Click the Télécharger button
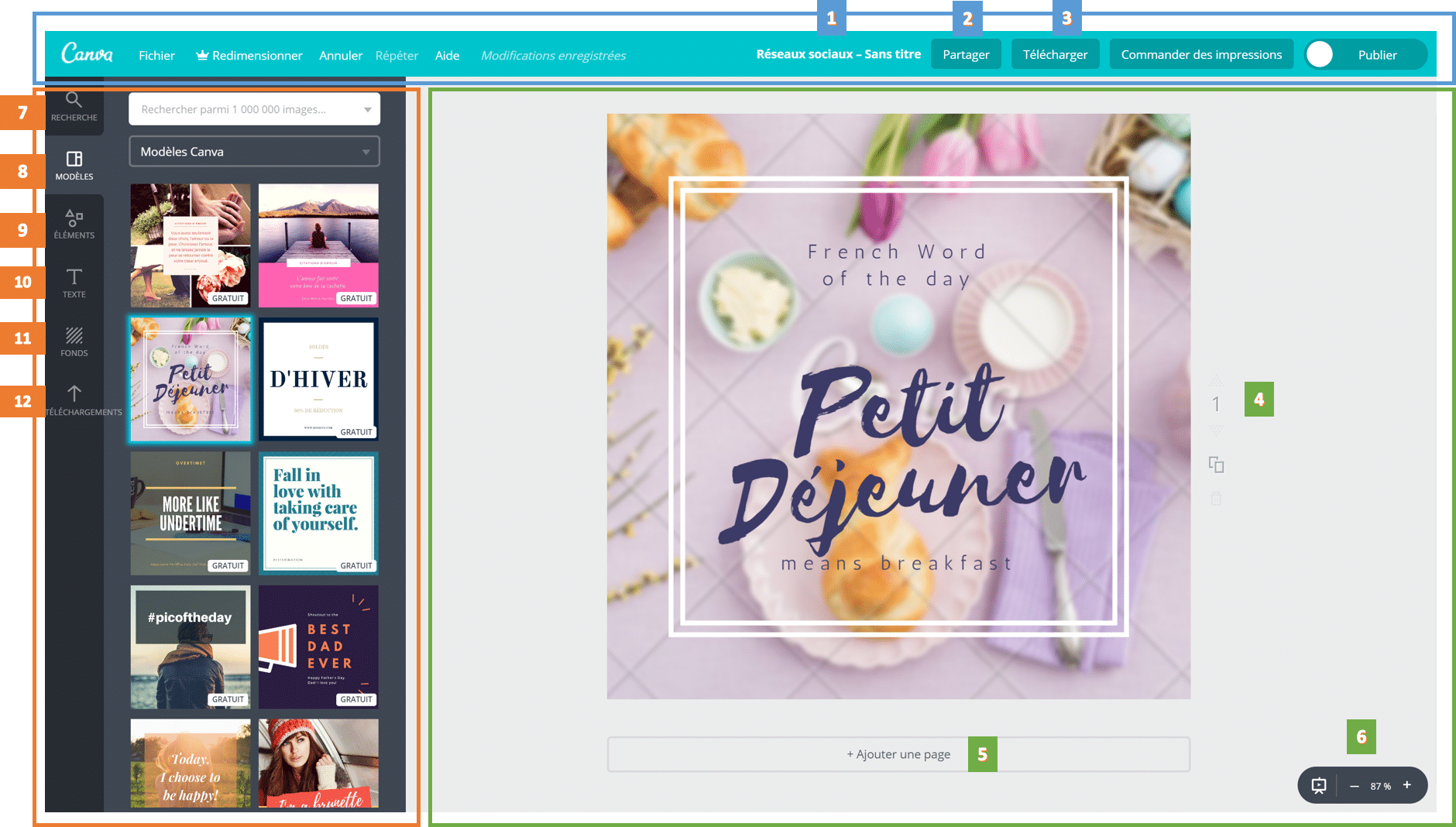The width and height of the screenshot is (1456, 827). tap(1055, 54)
